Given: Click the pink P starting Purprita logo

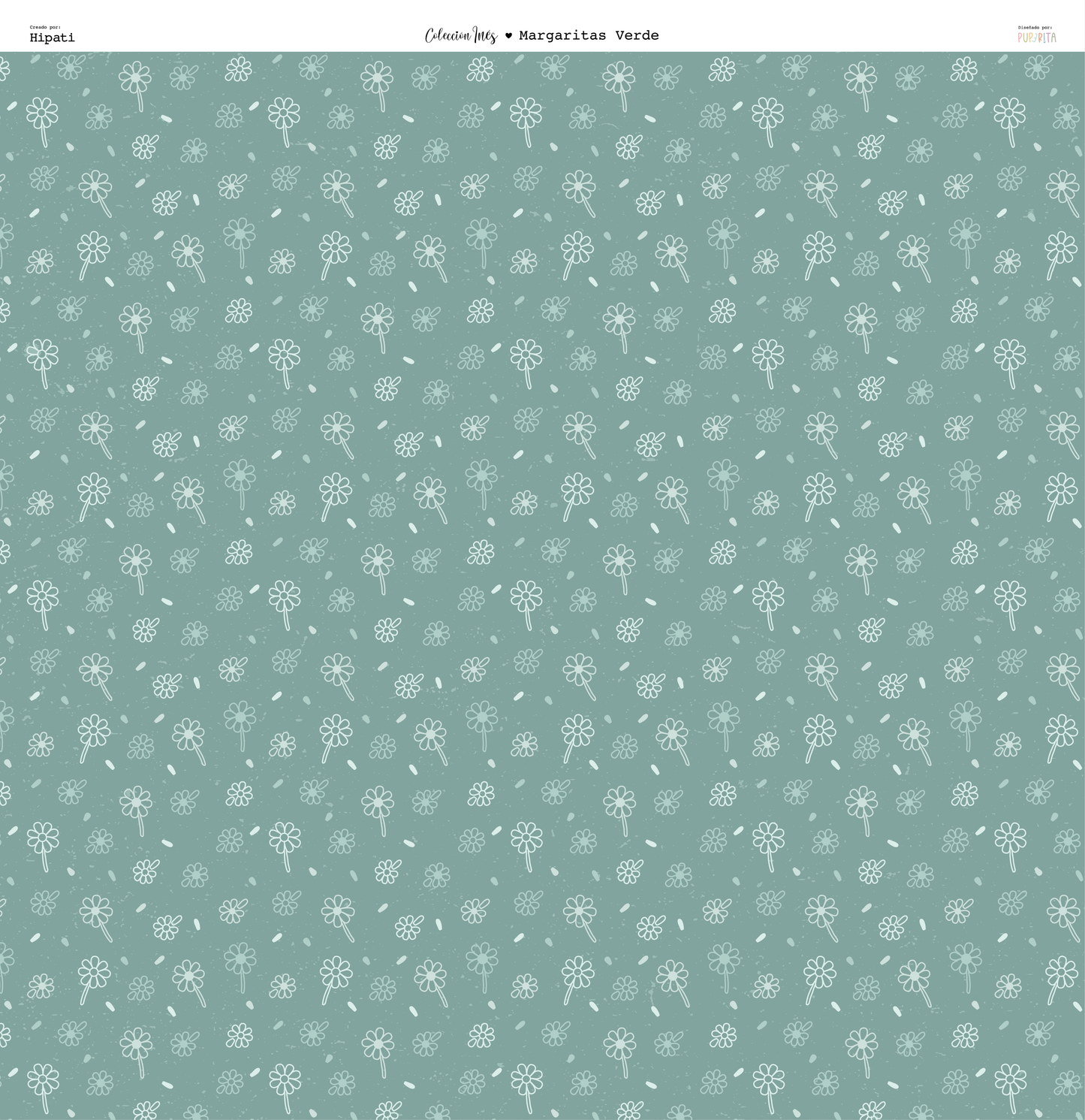Looking at the screenshot, I should [x=1020, y=37].
